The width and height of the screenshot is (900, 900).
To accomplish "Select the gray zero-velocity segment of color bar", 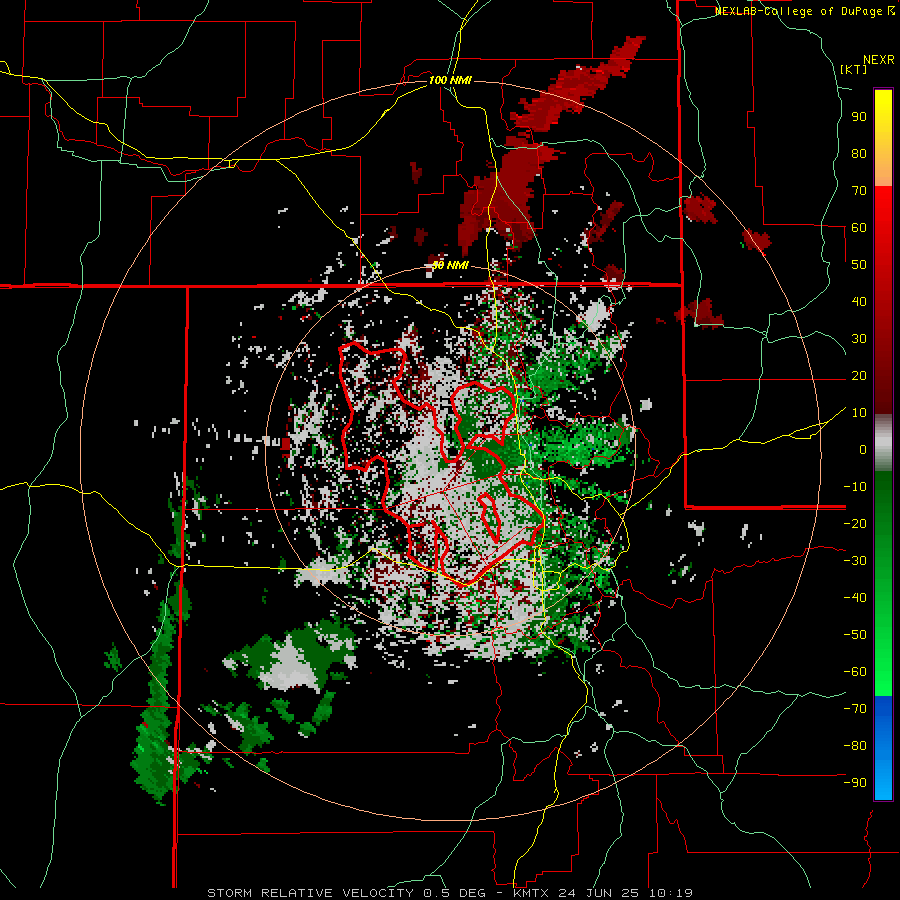I will tap(883, 442).
